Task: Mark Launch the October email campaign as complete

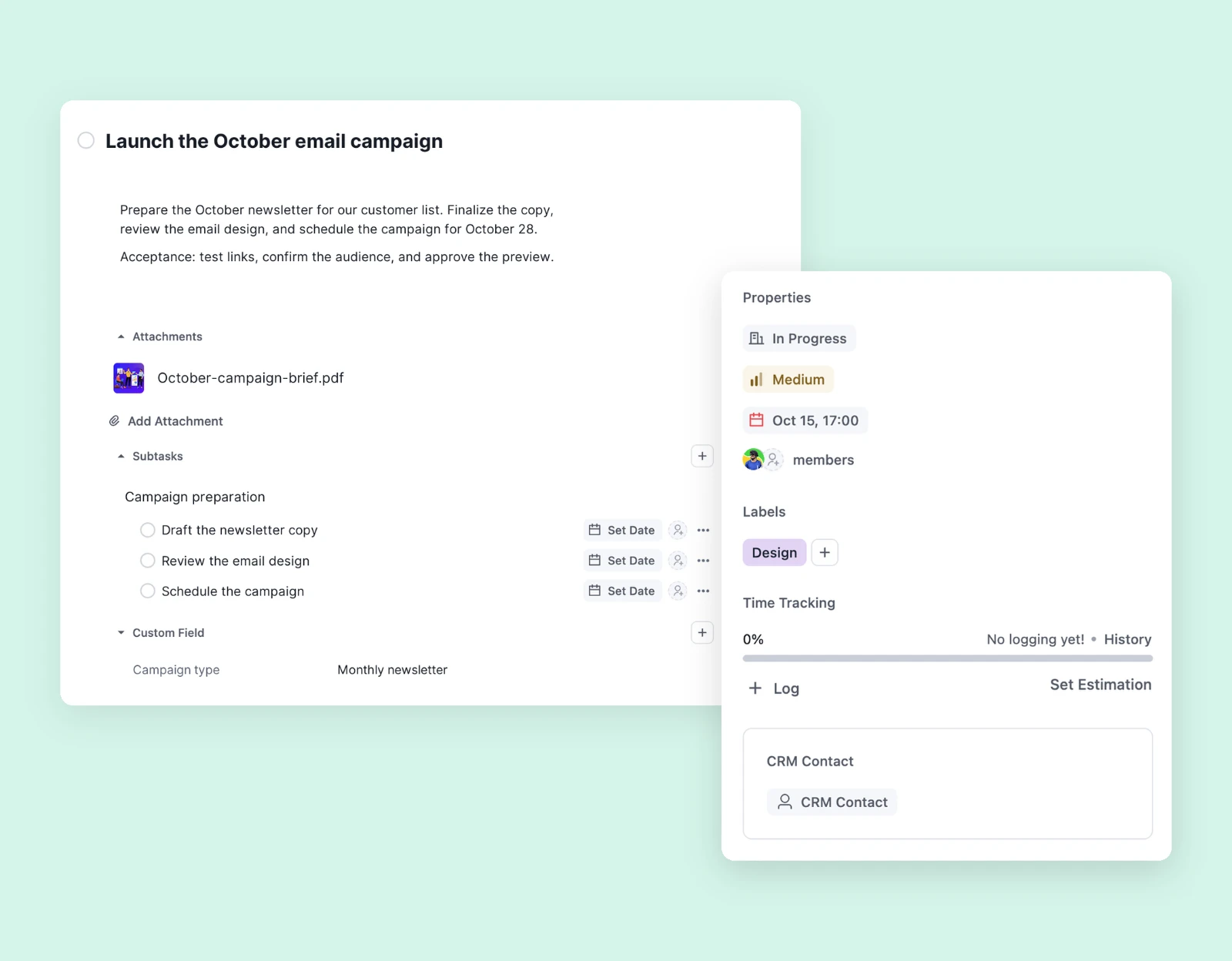Action: (86, 140)
